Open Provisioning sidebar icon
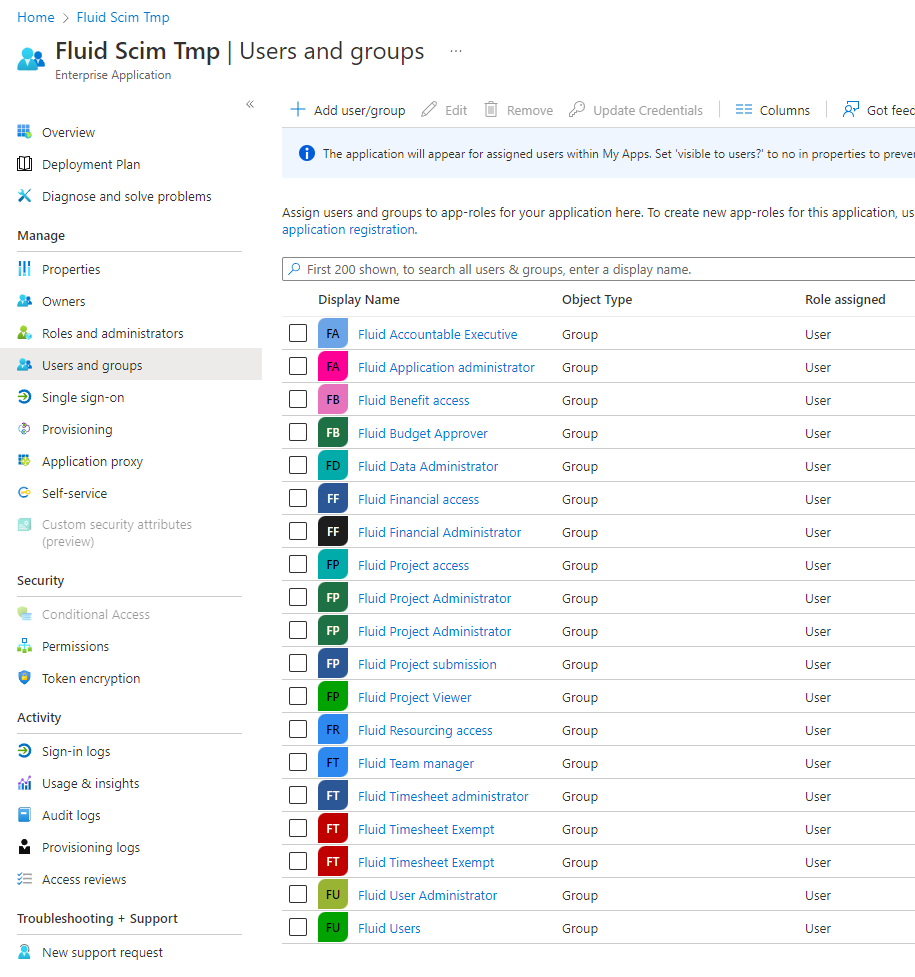Viewport: 915px width, 977px height. (25, 429)
